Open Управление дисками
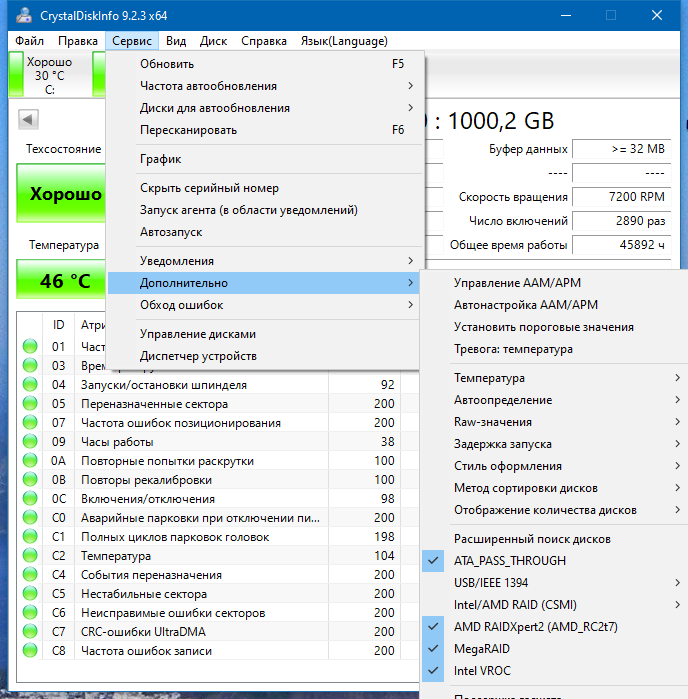 click(x=263, y=334)
